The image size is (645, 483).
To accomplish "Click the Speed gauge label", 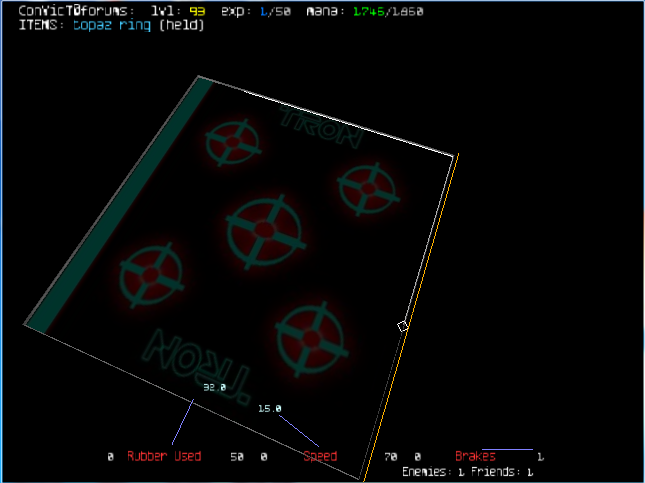I will pyautogui.click(x=320, y=456).
